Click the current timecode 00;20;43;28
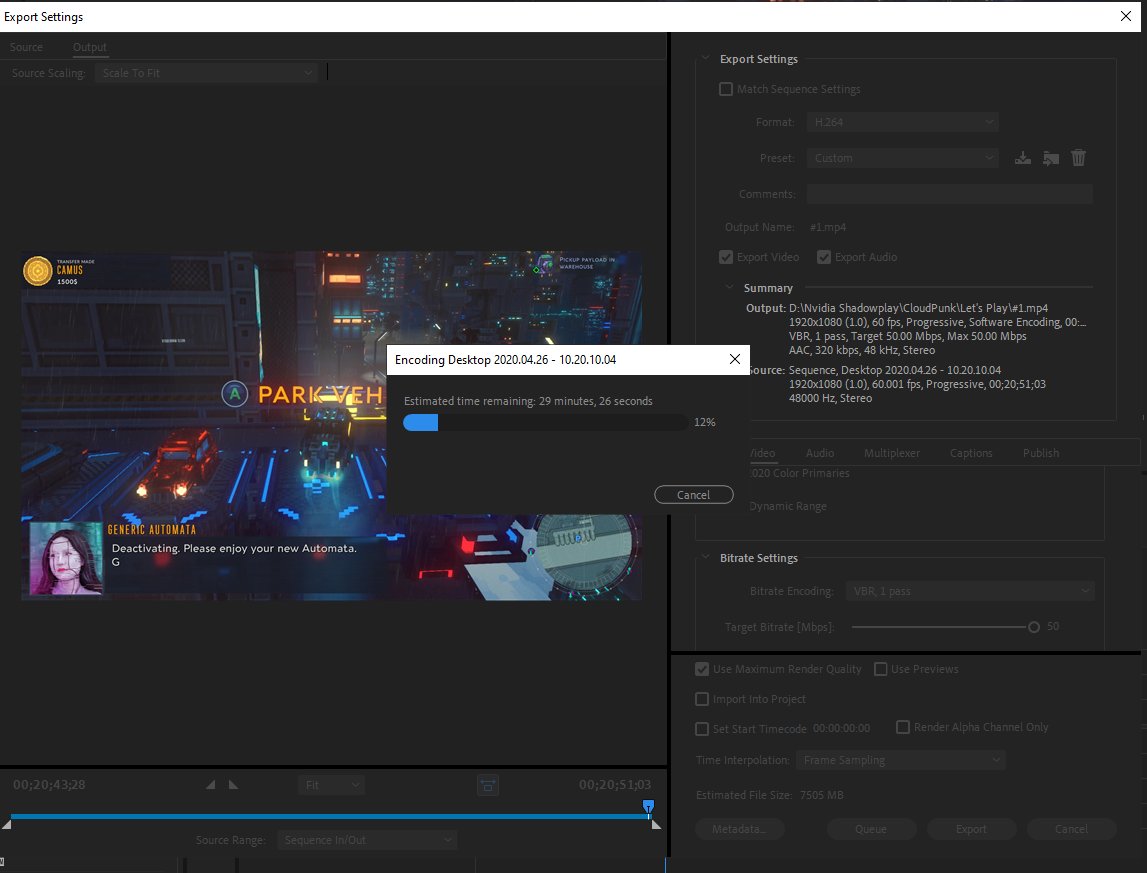 [x=49, y=784]
